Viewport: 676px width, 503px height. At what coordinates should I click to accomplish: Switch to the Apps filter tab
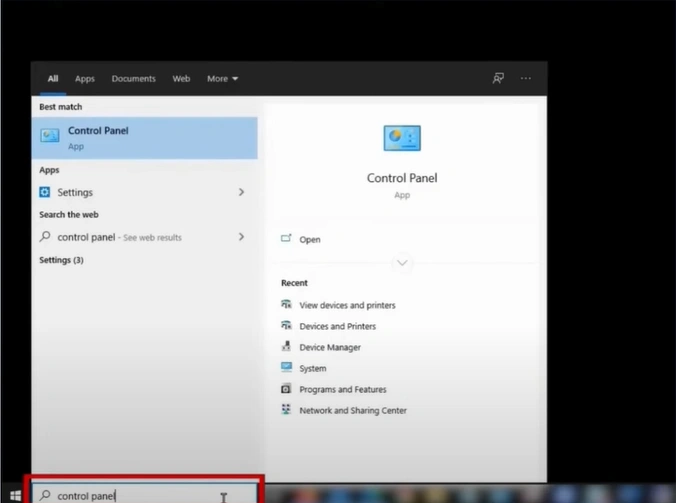point(85,78)
